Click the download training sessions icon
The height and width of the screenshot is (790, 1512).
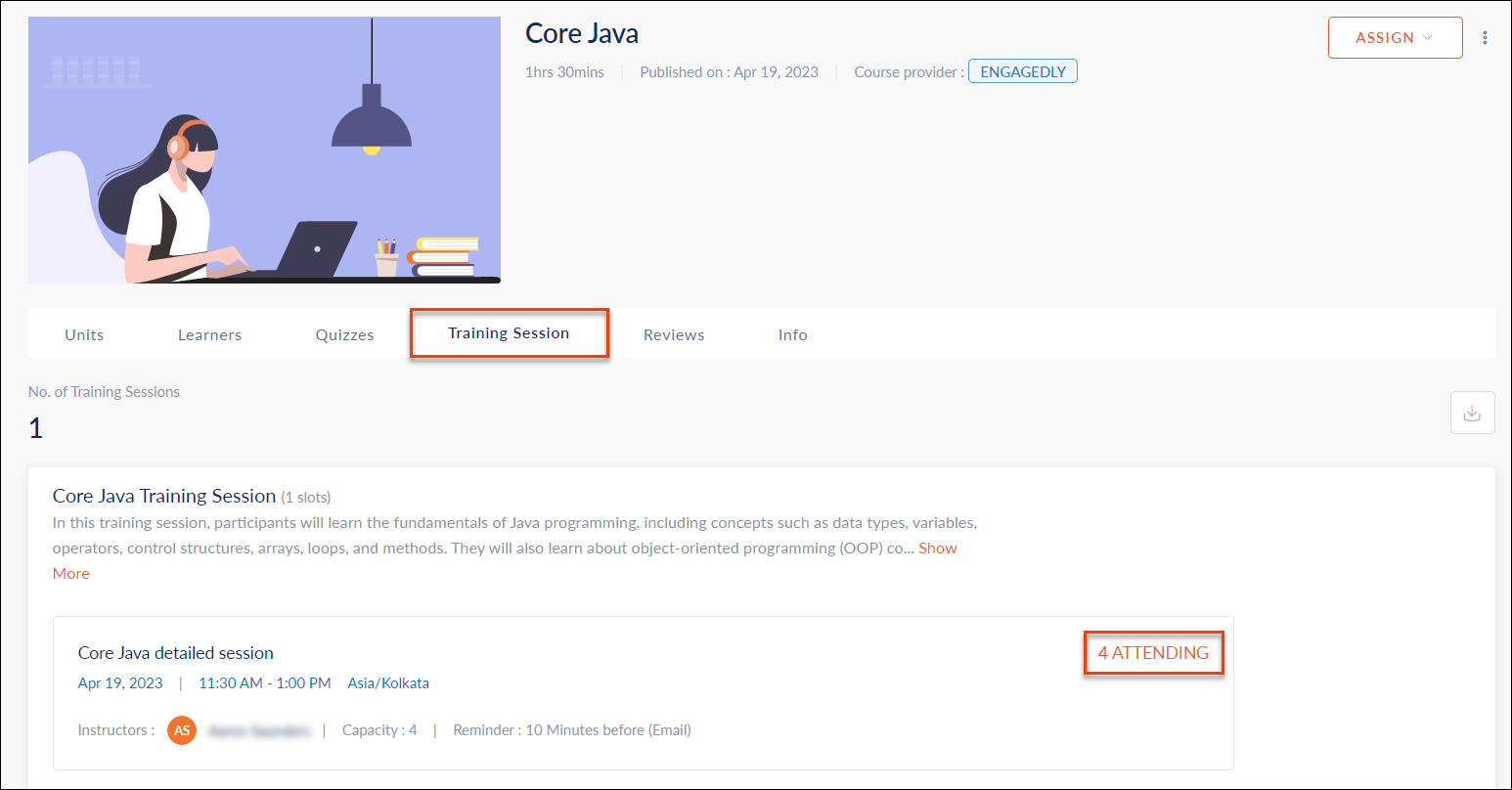tap(1472, 414)
